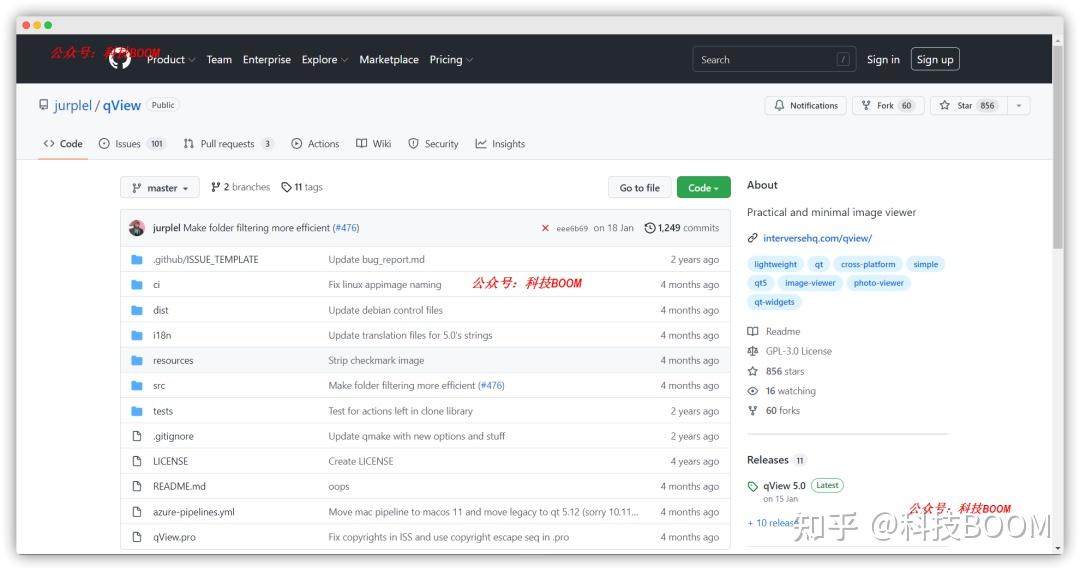This screenshot has height=571, width=1080.
Task: Click the Notifications bell button
Action: tap(805, 105)
